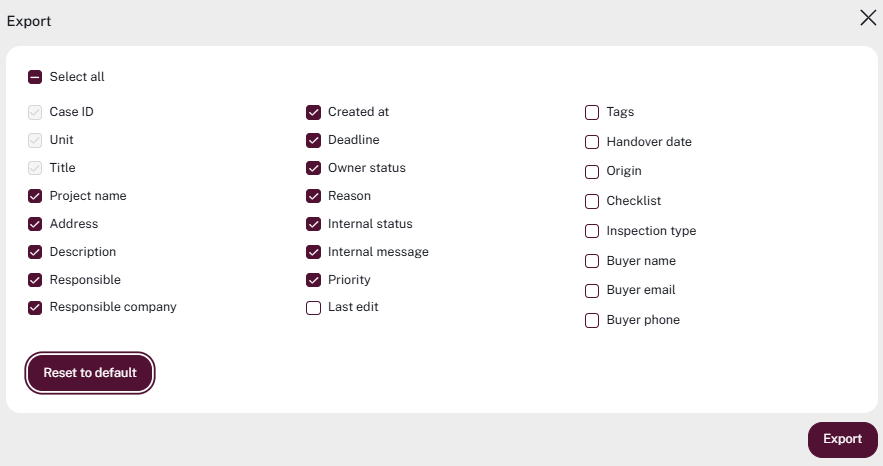Enable the Checklist field
Viewport: 883px width, 466px height.
pos(592,201)
